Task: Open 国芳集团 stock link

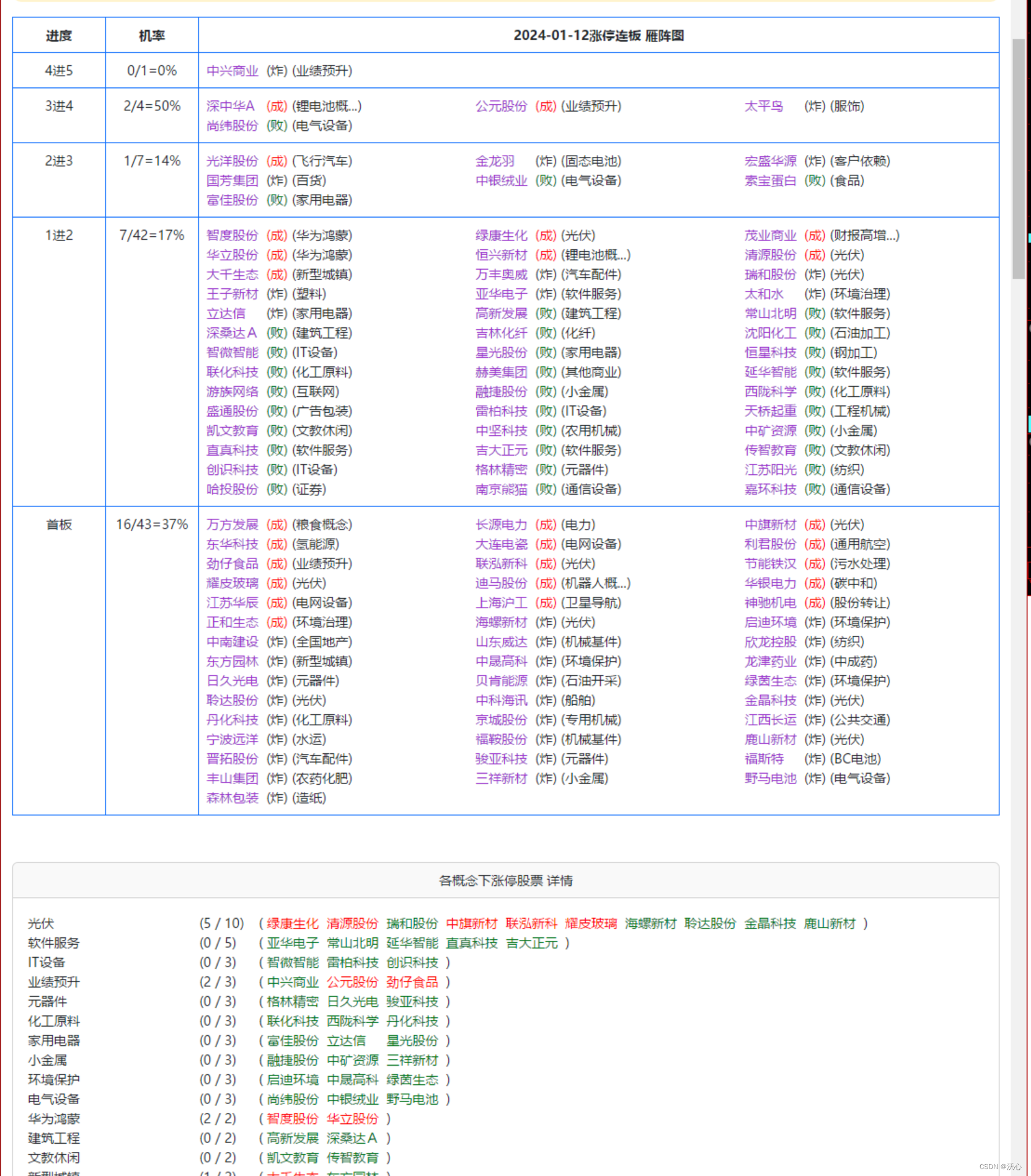Action: [x=232, y=180]
